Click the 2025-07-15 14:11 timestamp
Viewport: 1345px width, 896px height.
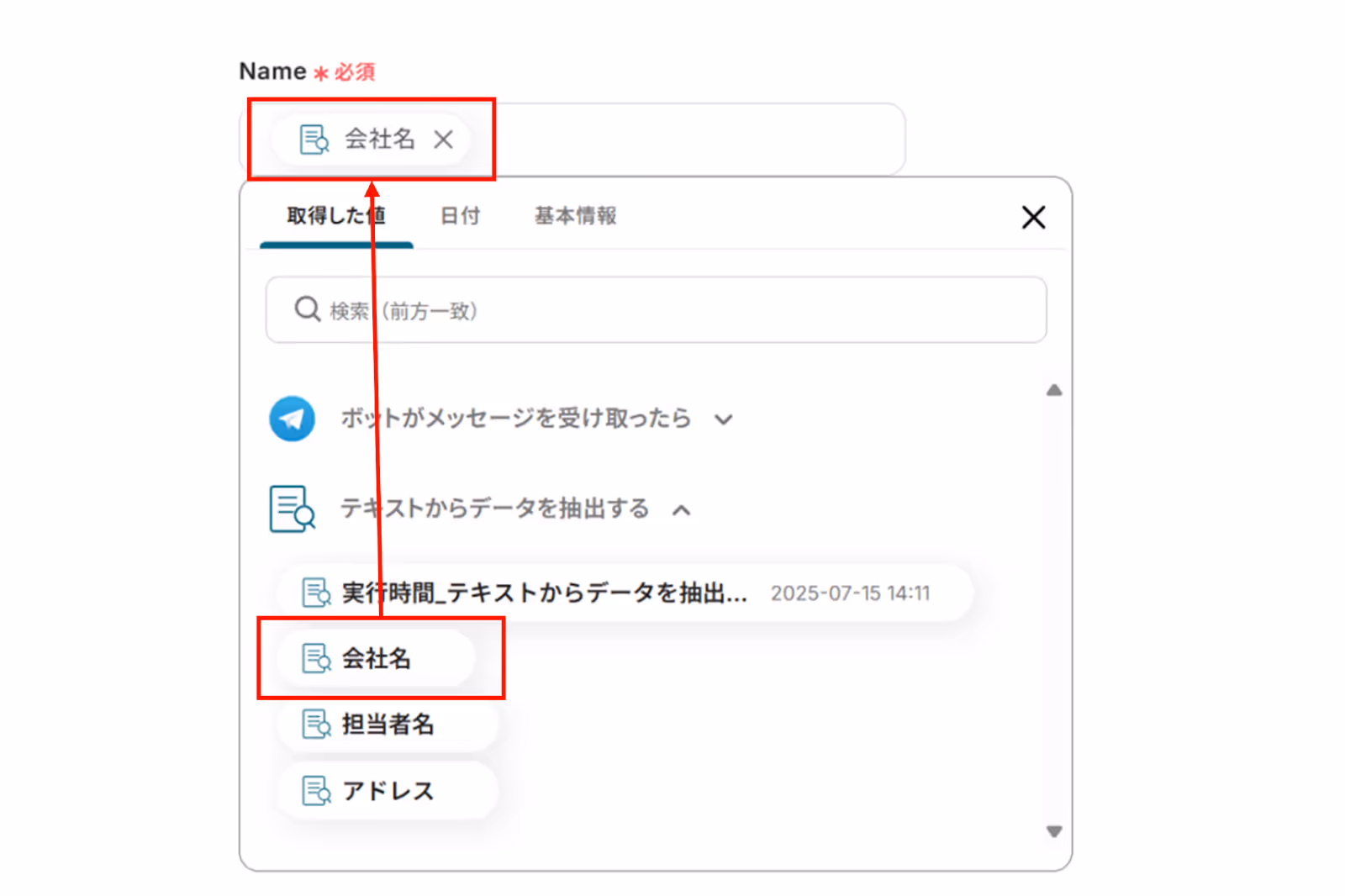tap(850, 593)
